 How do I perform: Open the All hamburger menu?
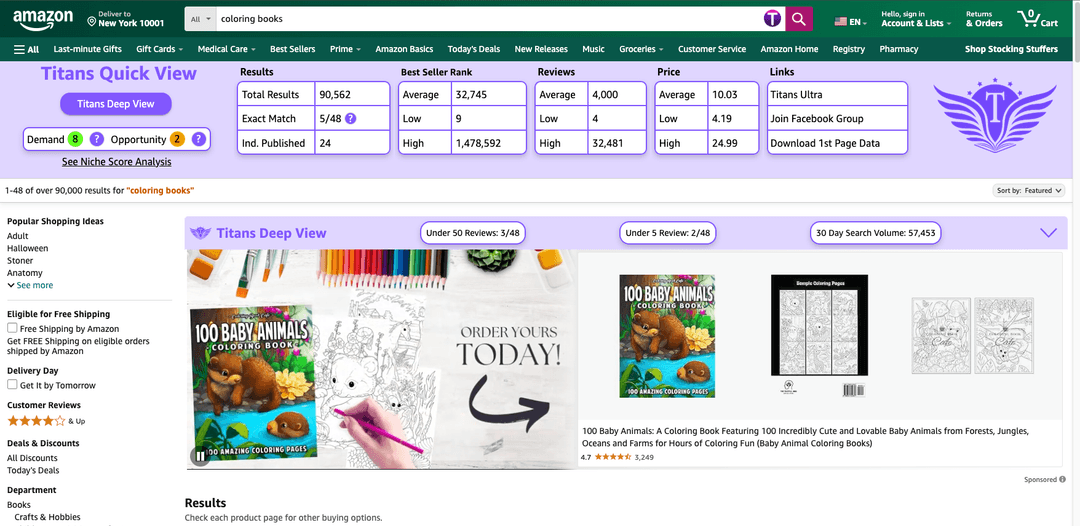(x=26, y=49)
